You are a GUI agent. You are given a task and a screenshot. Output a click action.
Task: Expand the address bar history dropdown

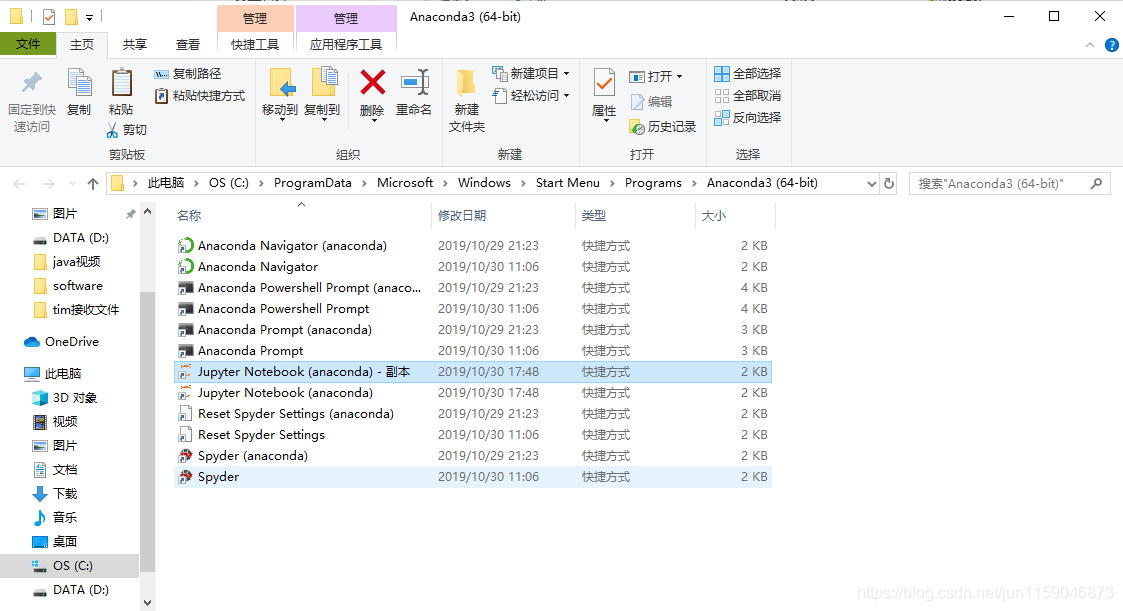pyautogui.click(x=872, y=183)
